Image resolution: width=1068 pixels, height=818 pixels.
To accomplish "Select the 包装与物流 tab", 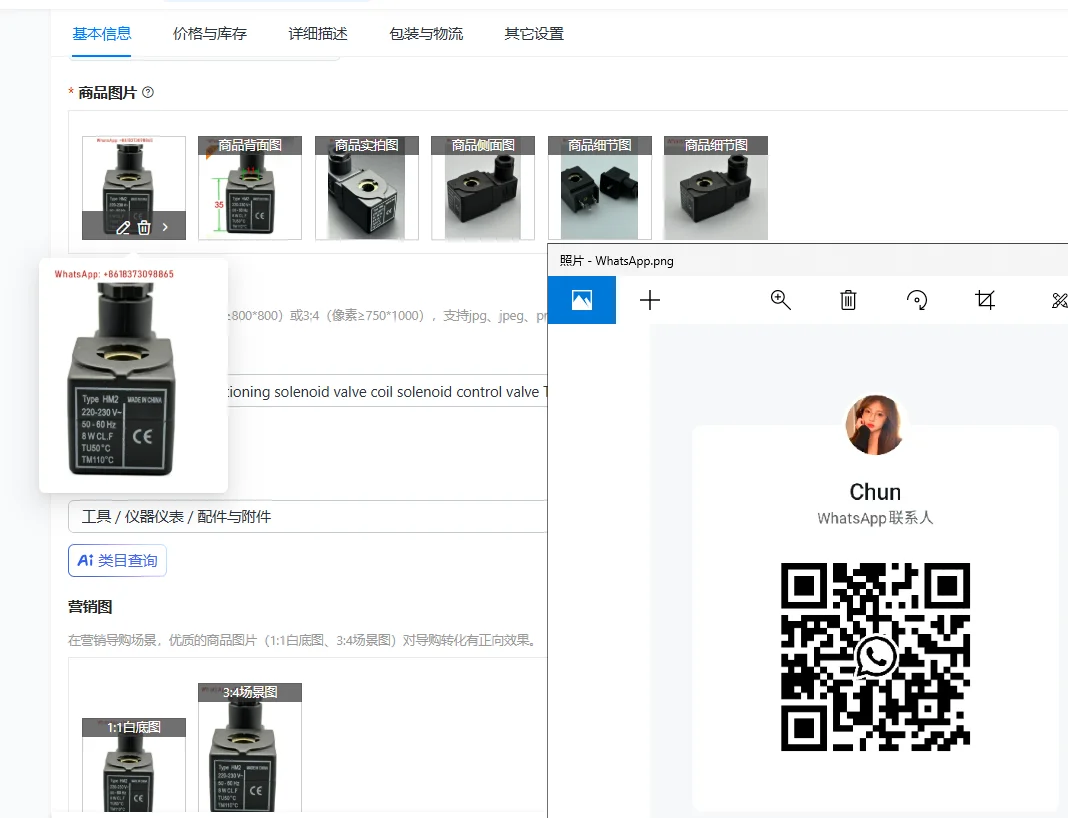I will pos(426,33).
